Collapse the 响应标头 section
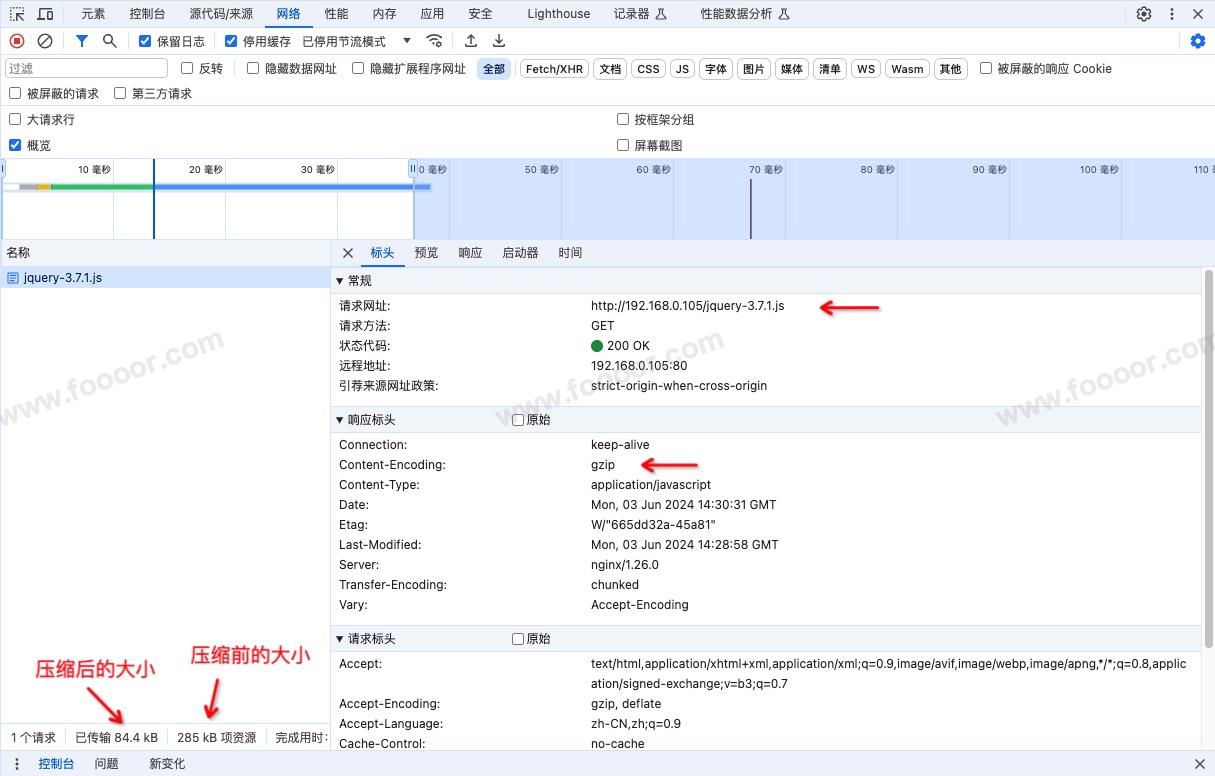1215x776 pixels. tap(340, 420)
